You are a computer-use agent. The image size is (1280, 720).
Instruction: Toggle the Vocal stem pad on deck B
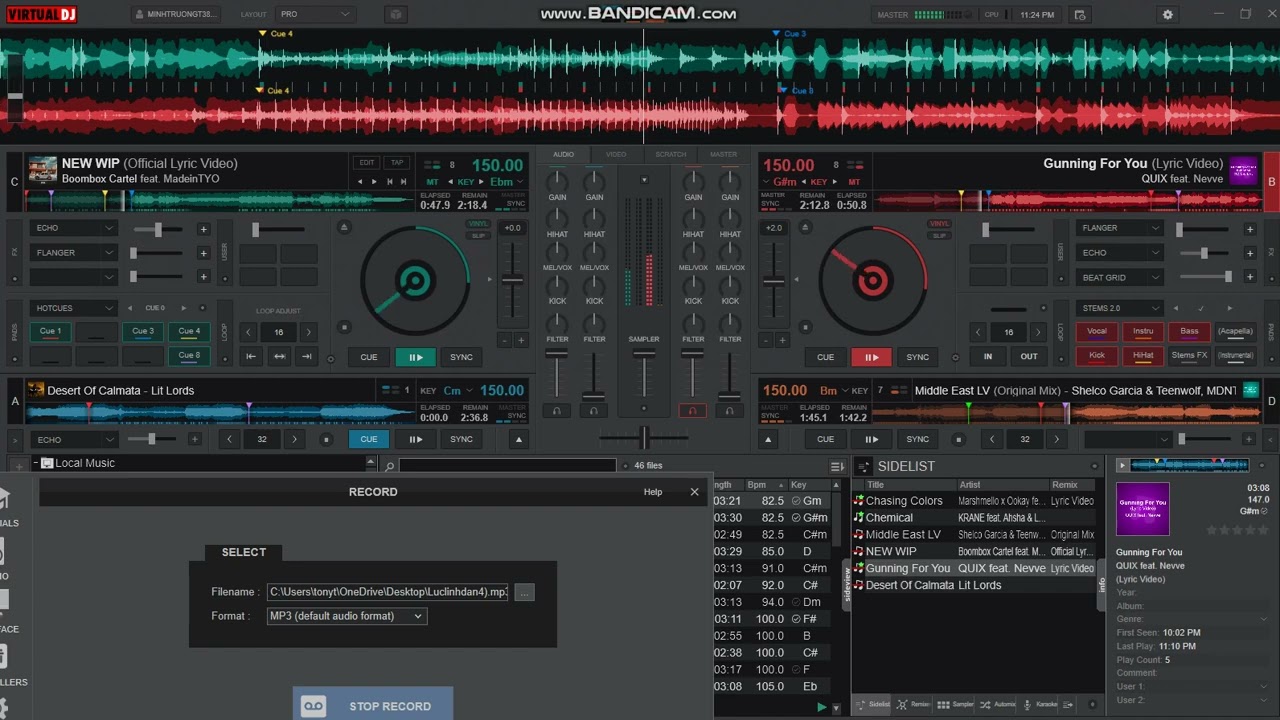click(x=1097, y=331)
